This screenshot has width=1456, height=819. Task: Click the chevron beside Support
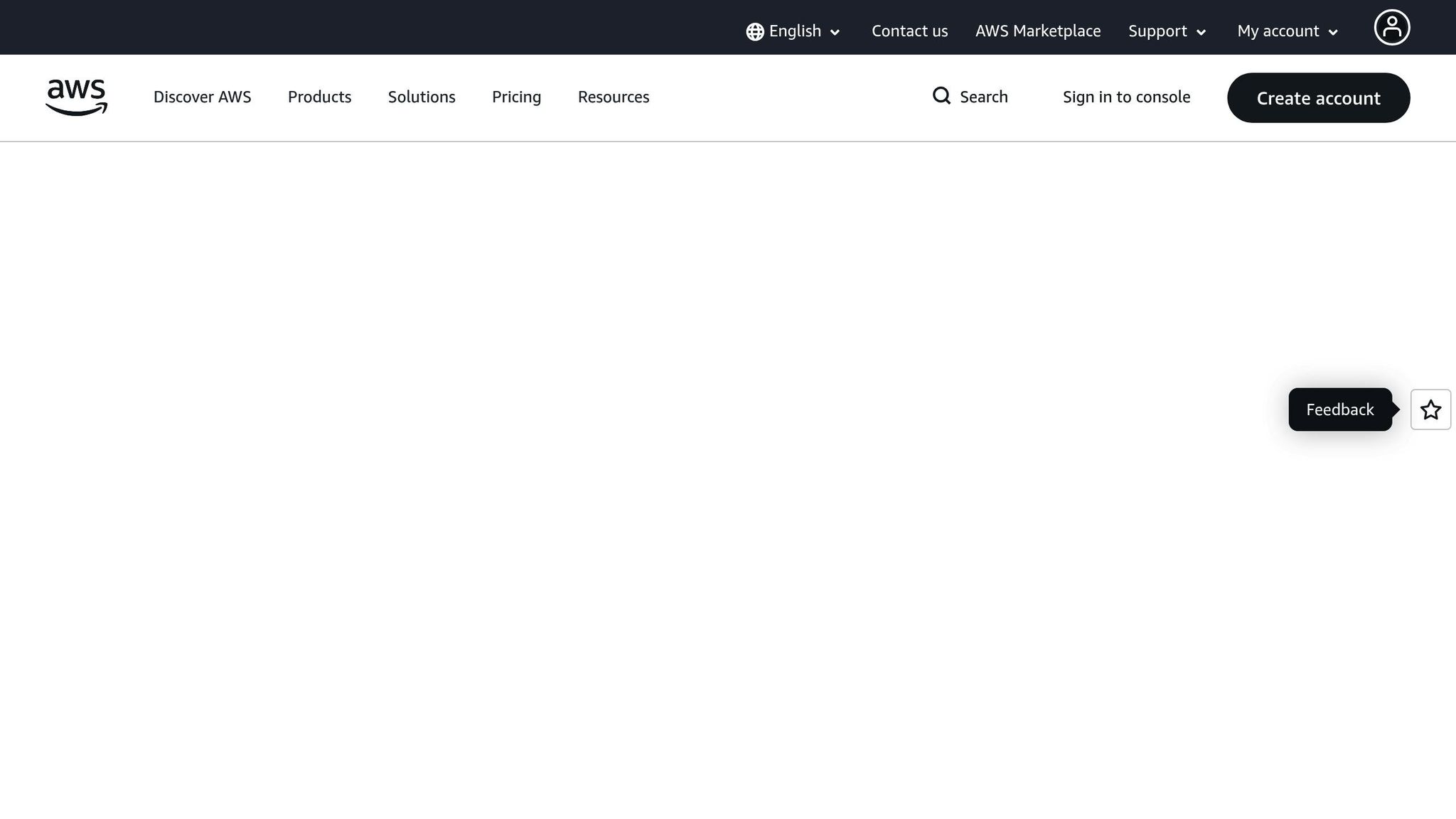[x=1201, y=32]
